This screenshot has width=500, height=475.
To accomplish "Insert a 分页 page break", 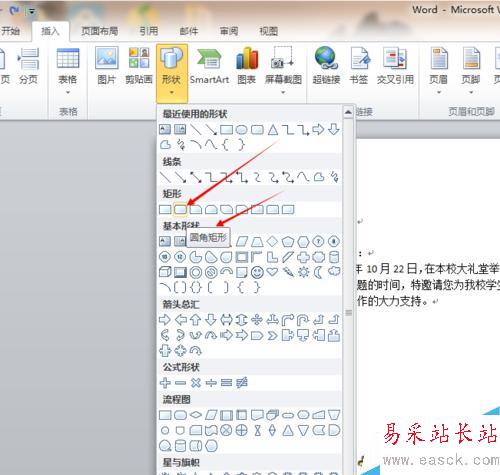I will [28, 66].
